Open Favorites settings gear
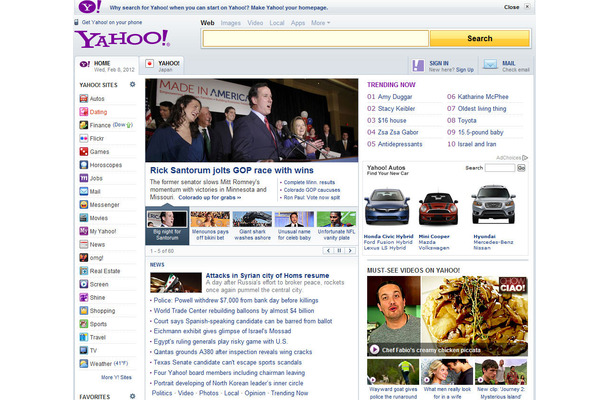Screen dimensions: 610x400 pyautogui.click(x=132, y=396)
